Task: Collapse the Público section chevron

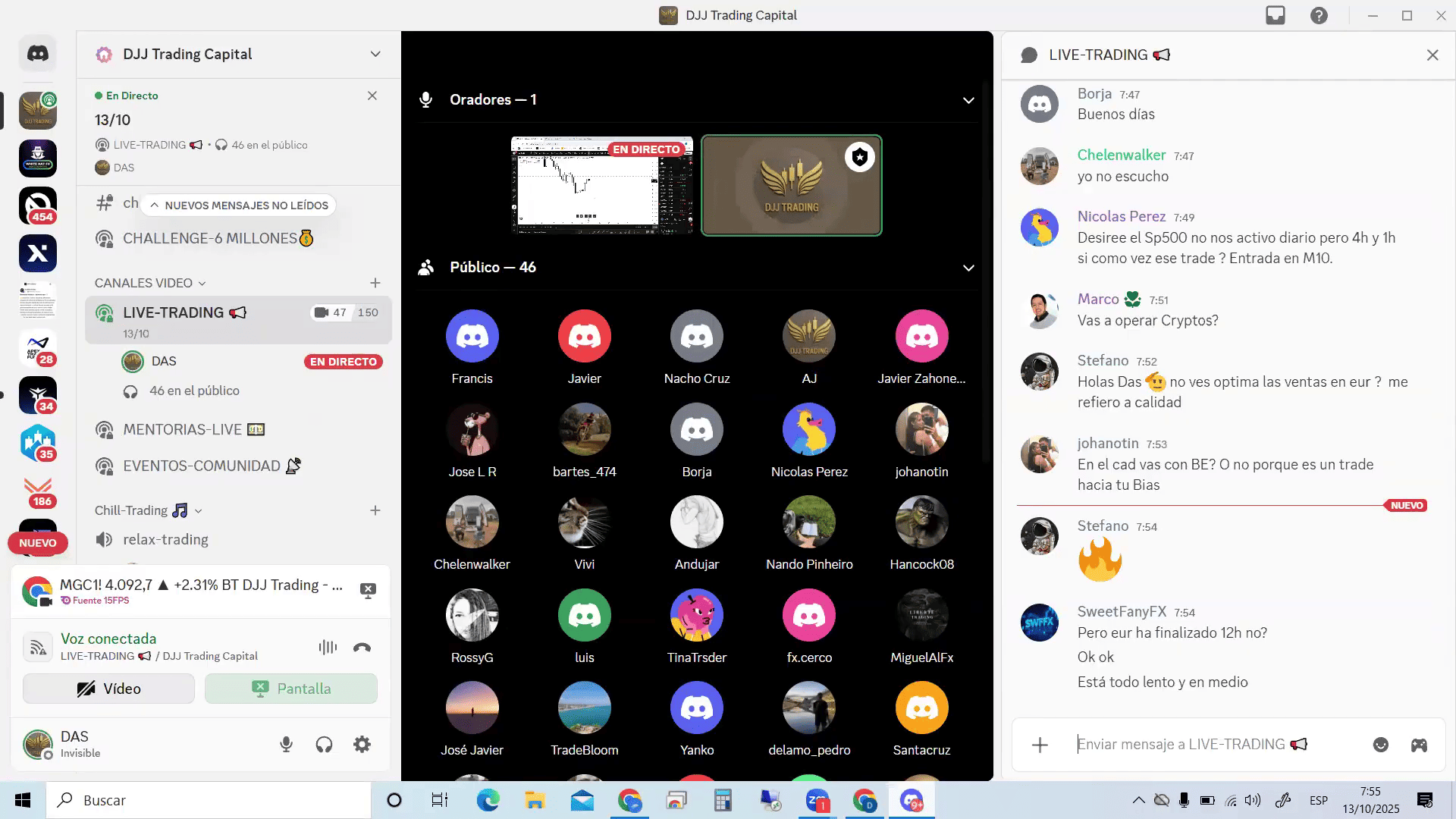Action: tap(968, 268)
